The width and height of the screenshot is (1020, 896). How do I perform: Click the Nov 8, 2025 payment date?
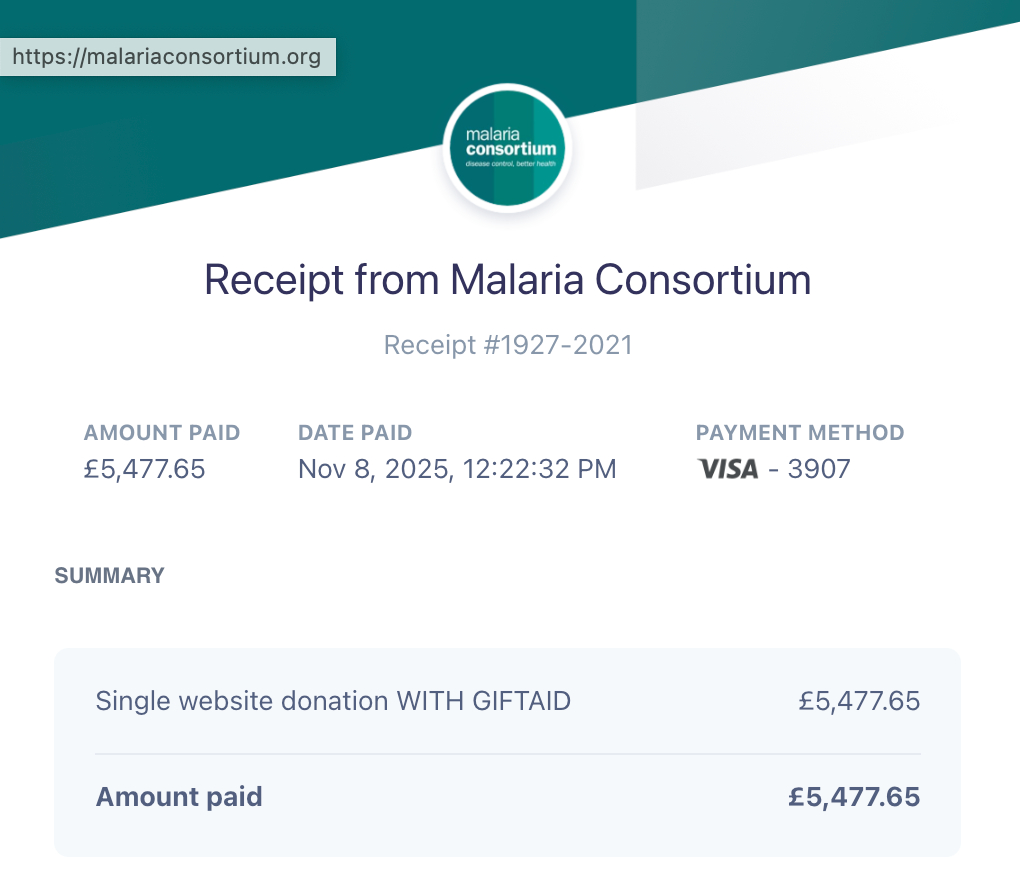(457, 468)
